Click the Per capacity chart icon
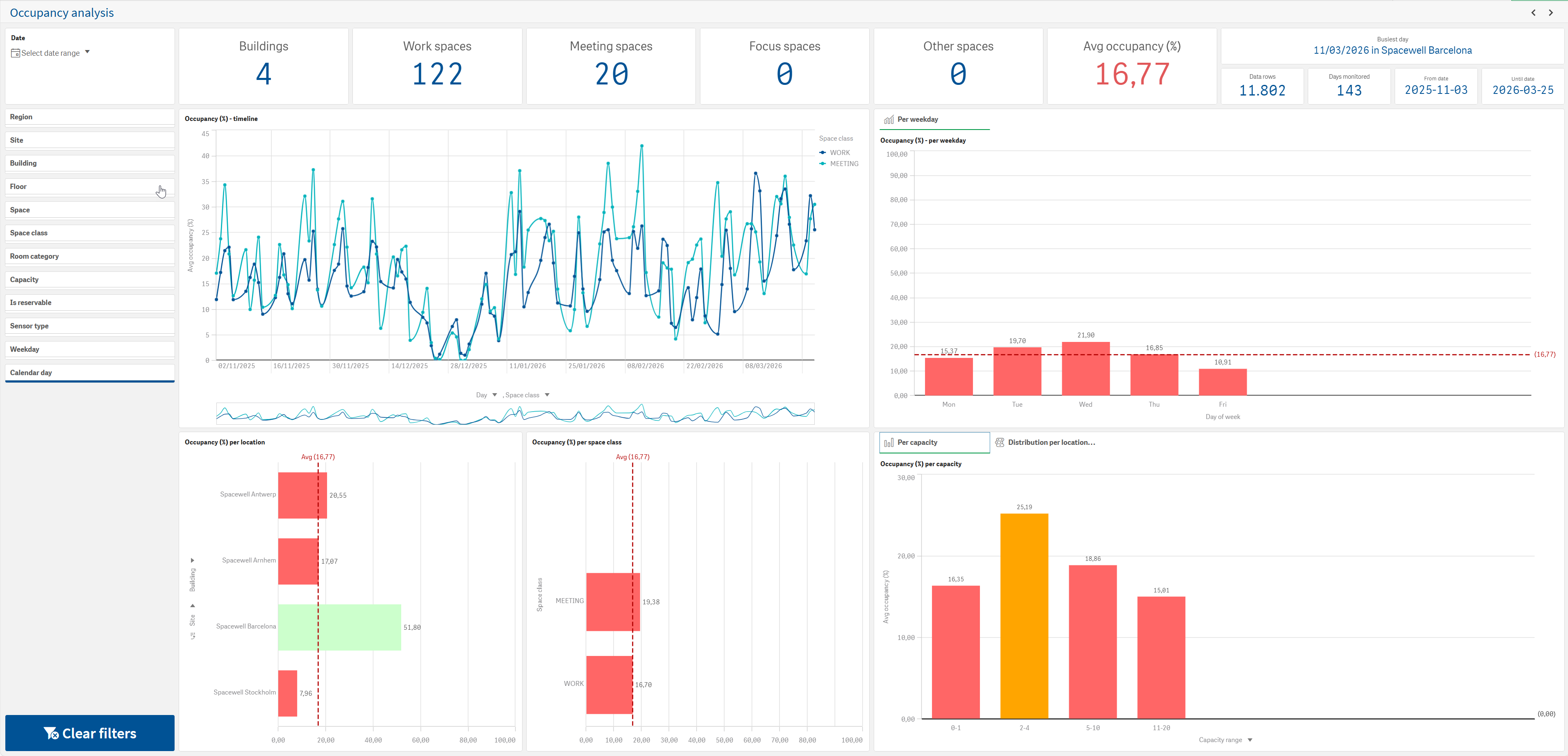 click(x=889, y=442)
